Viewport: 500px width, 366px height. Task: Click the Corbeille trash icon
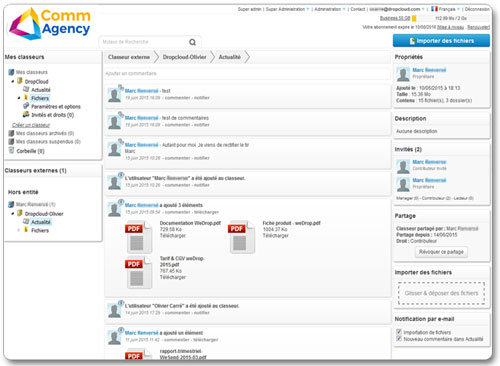(11, 151)
